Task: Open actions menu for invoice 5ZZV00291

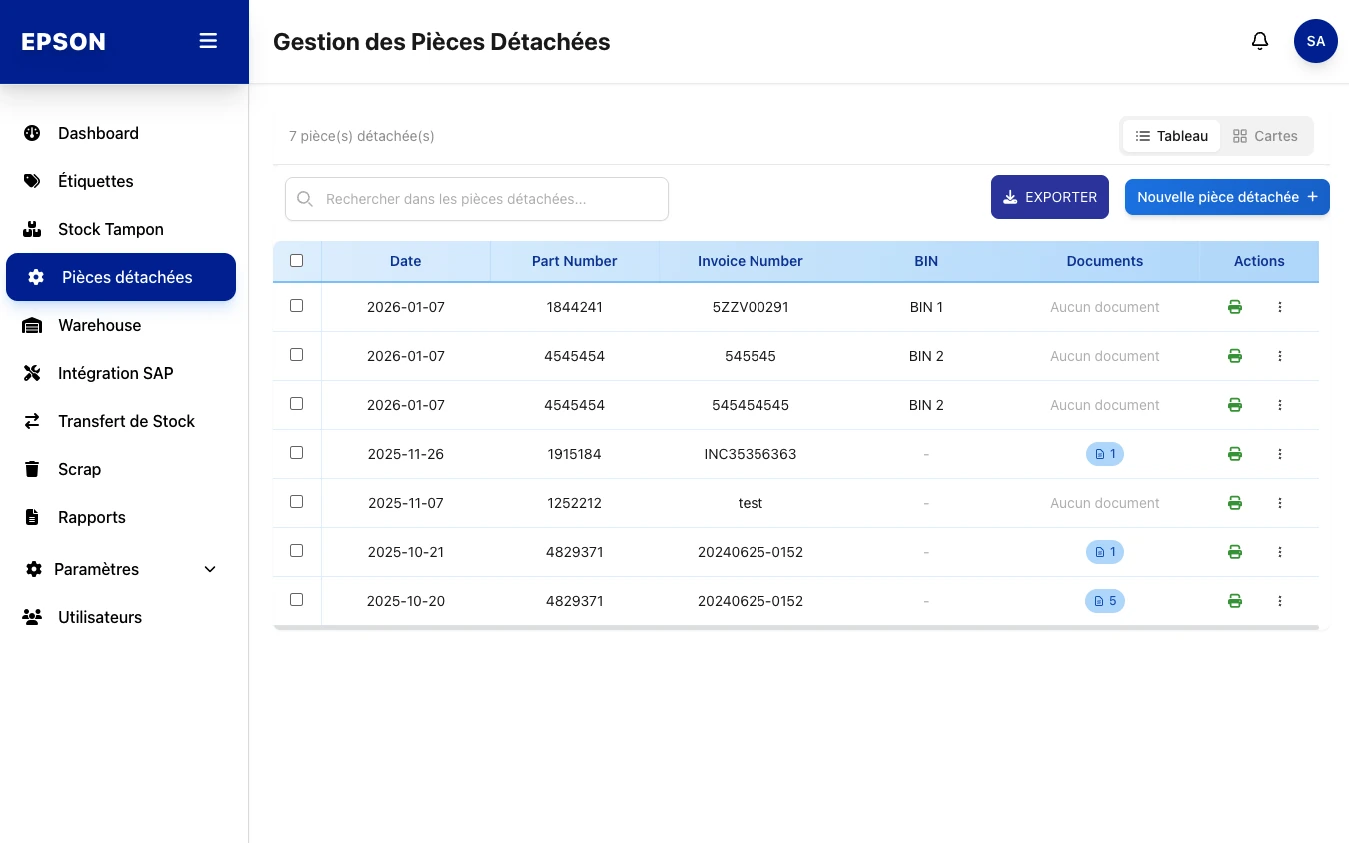Action: point(1280,307)
